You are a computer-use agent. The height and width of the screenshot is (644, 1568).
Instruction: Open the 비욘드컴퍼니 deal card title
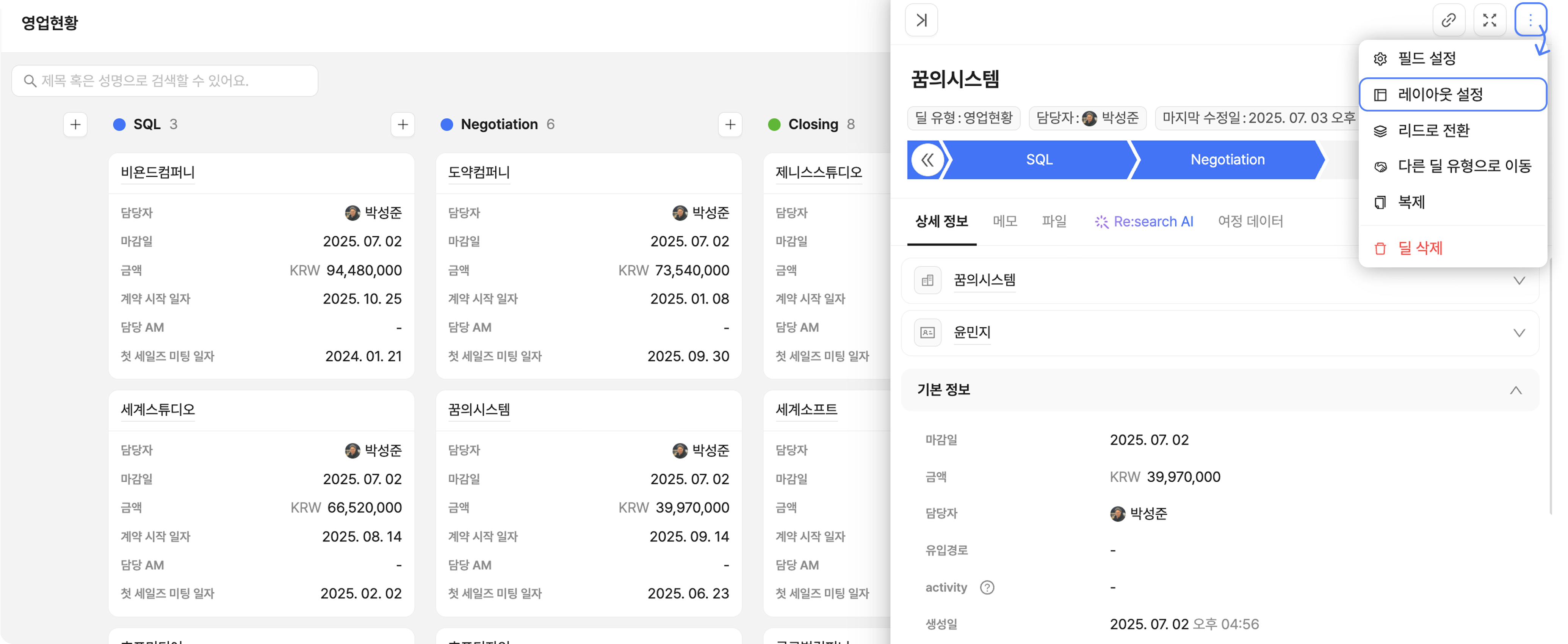(x=158, y=173)
